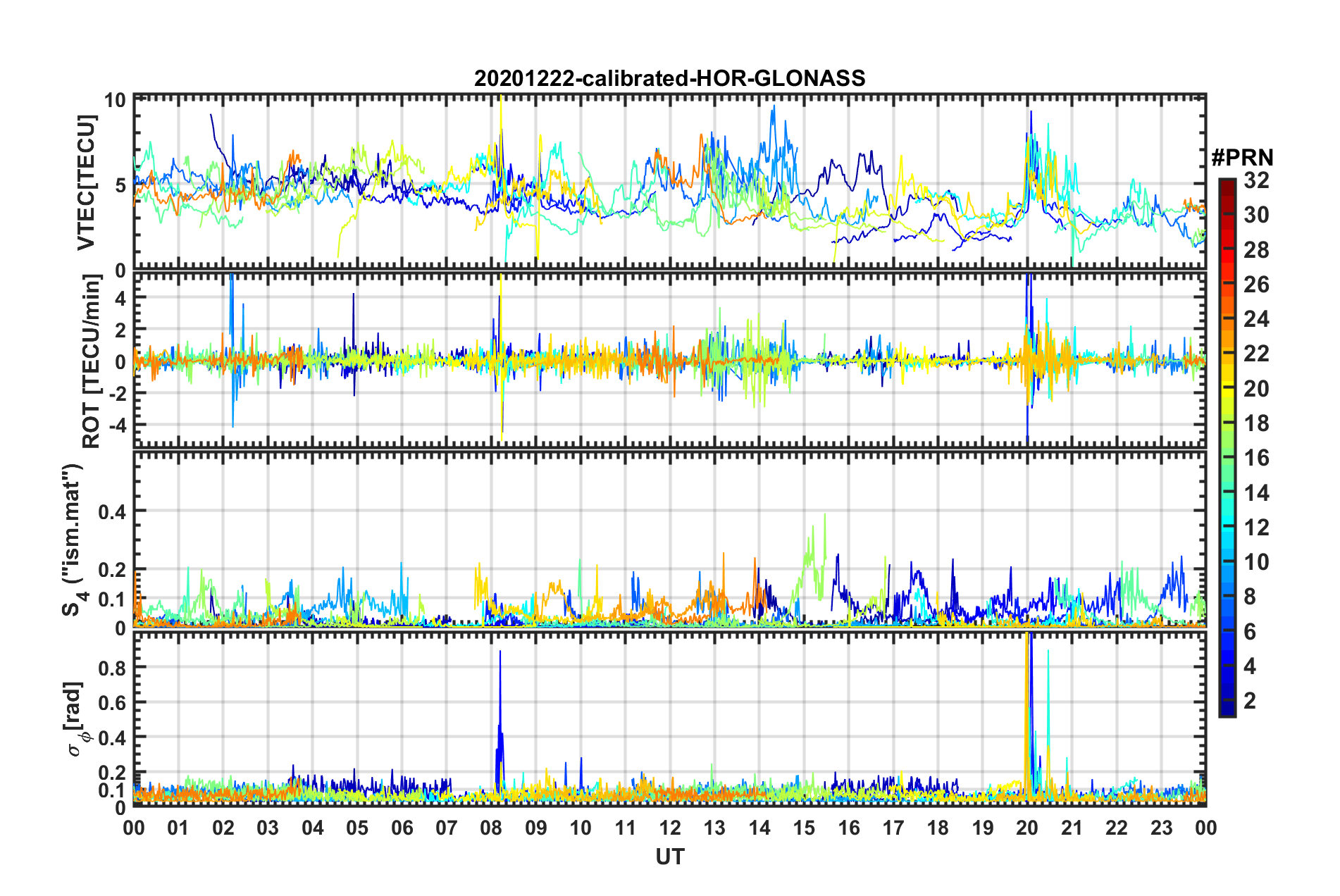Click the S4 ("ism.mat") y-axis label

(73, 540)
